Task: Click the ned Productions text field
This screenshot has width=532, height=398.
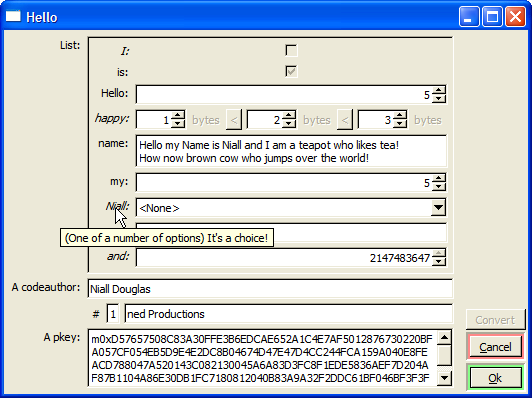Action: pos(288,314)
